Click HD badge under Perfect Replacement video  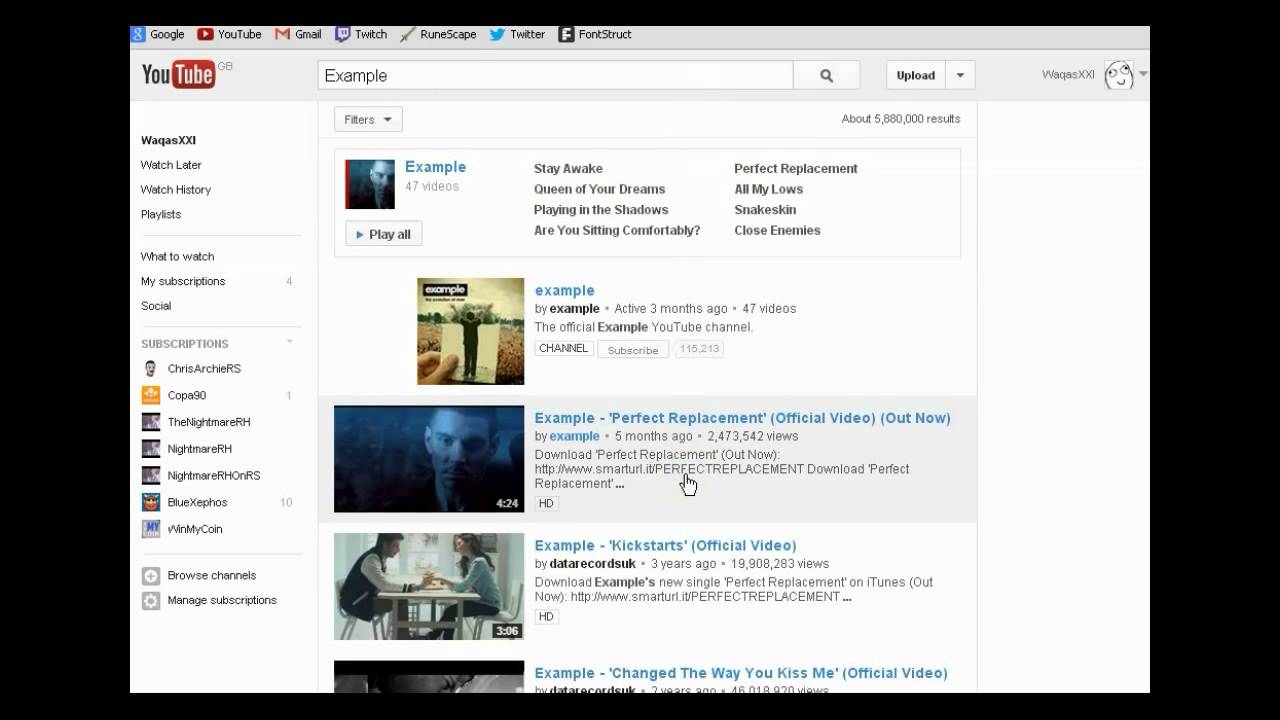click(546, 504)
